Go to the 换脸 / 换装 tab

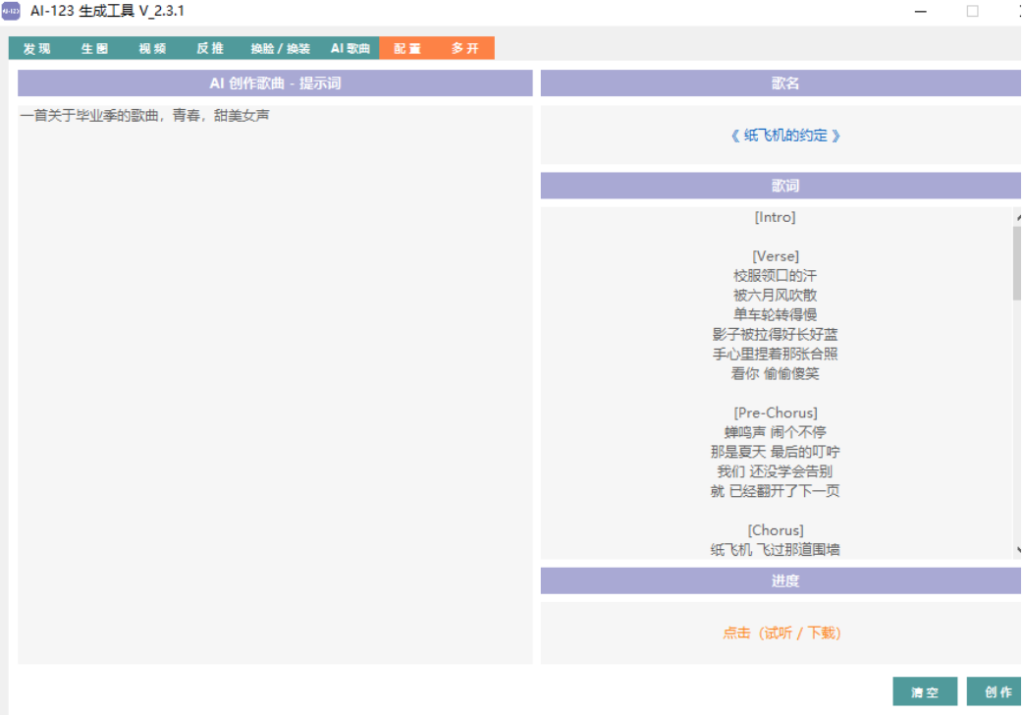pos(280,48)
